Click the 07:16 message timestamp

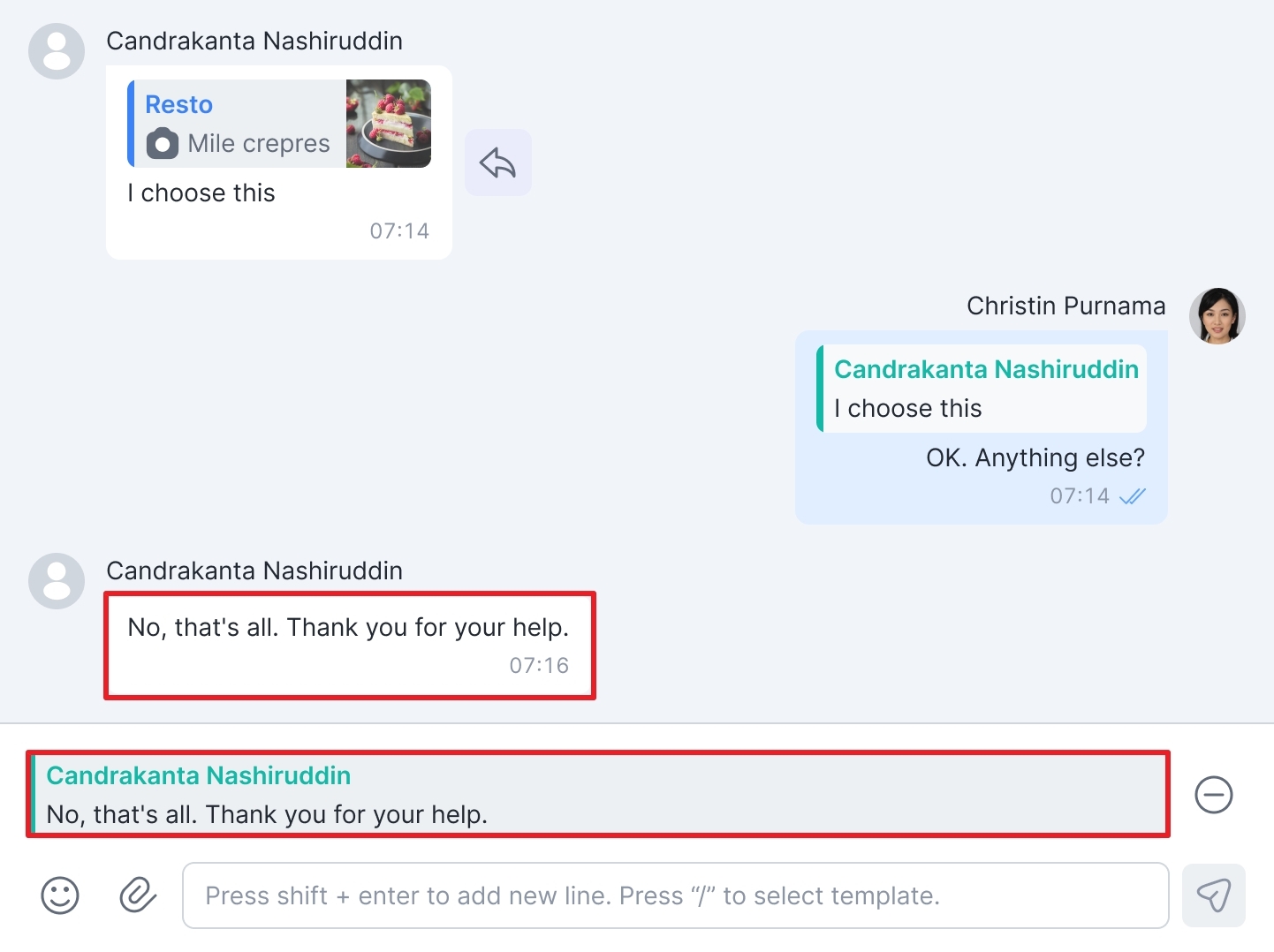pyautogui.click(x=539, y=666)
